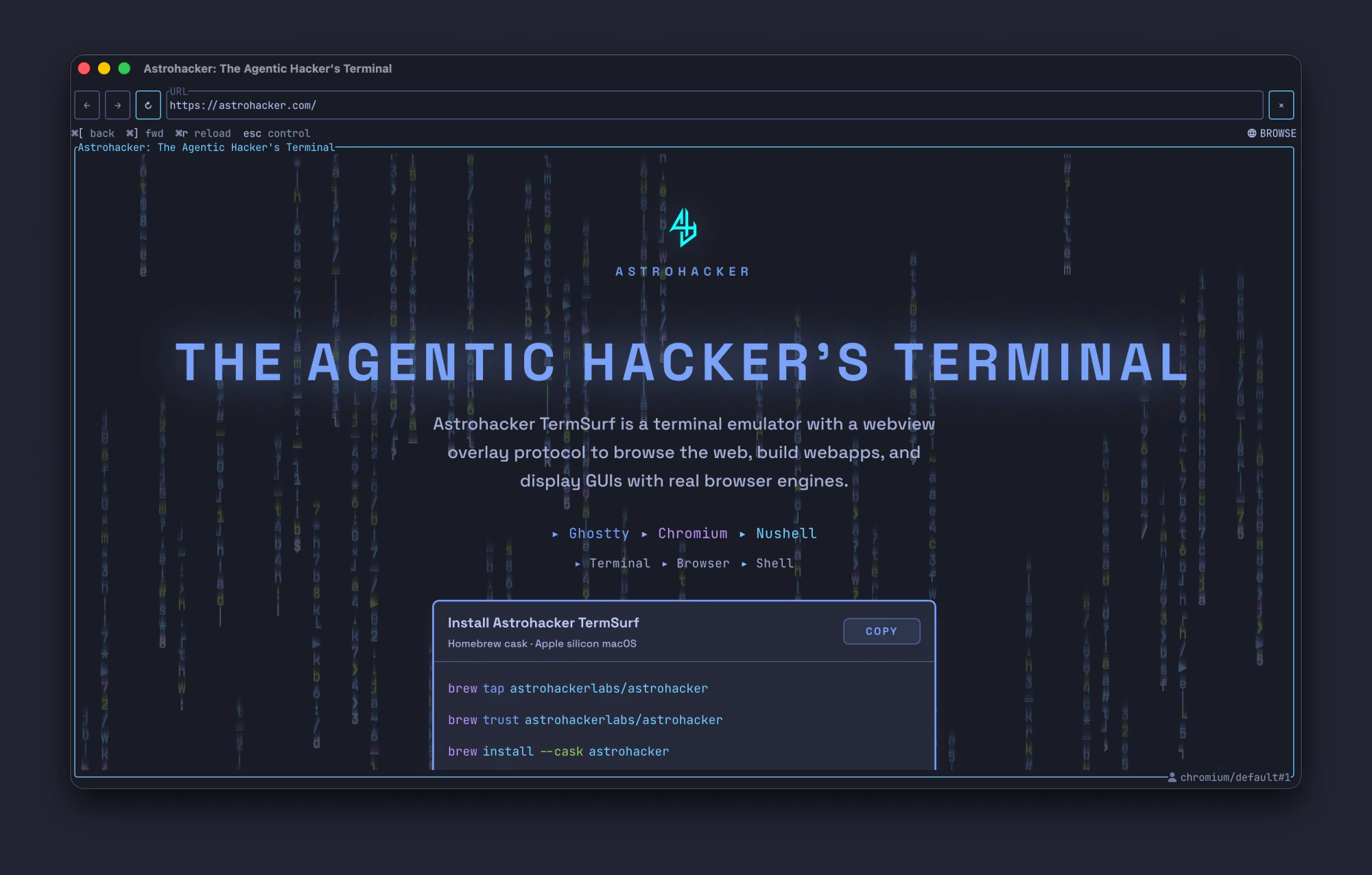Click the window title bar text
1372x875 pixels.
[x=268, y=69]
